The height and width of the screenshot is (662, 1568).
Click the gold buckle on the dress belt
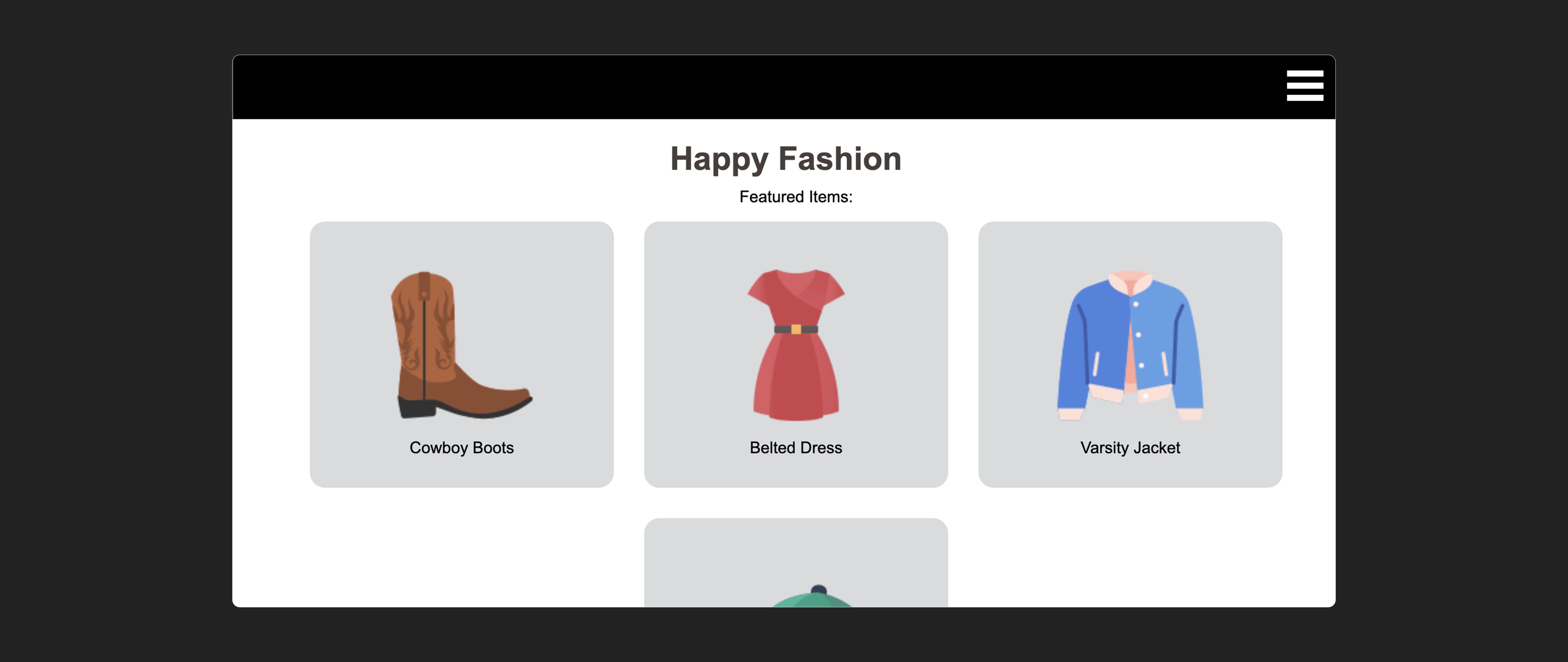tap(796, 329)
